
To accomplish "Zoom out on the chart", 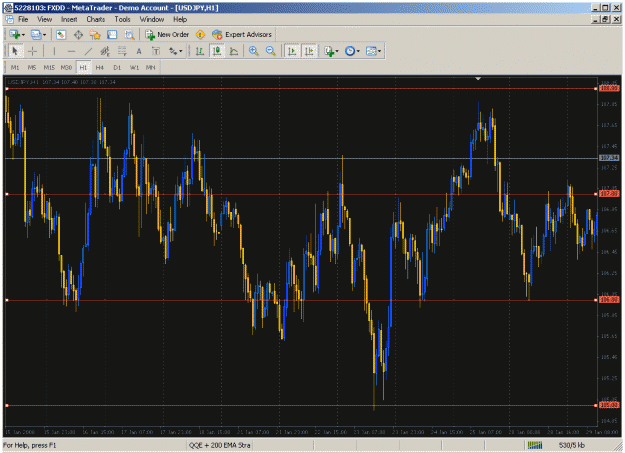I will 271,51.
